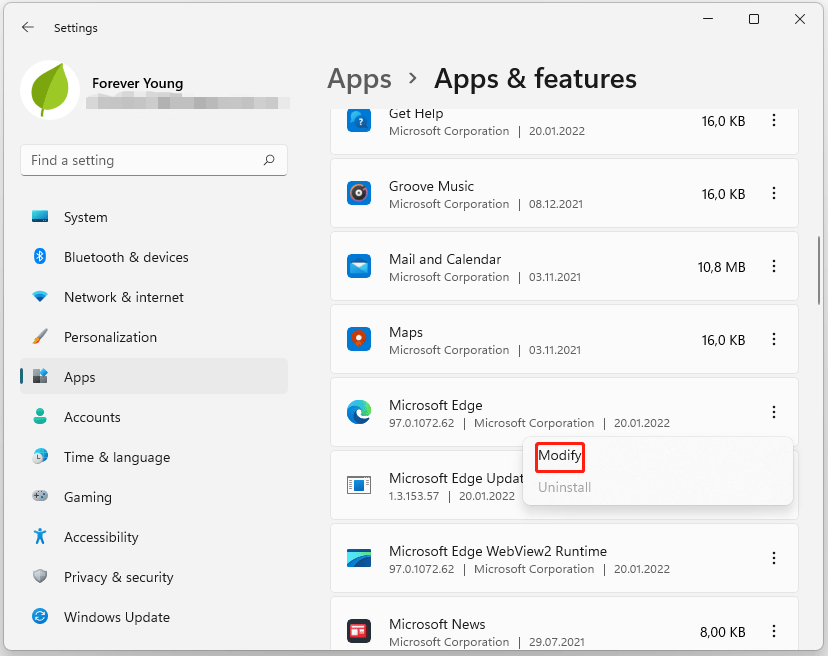Click the Gaming controller icon
Image resolution: width=828 pixels, height=656 pixels.
(x=40, y=496)
